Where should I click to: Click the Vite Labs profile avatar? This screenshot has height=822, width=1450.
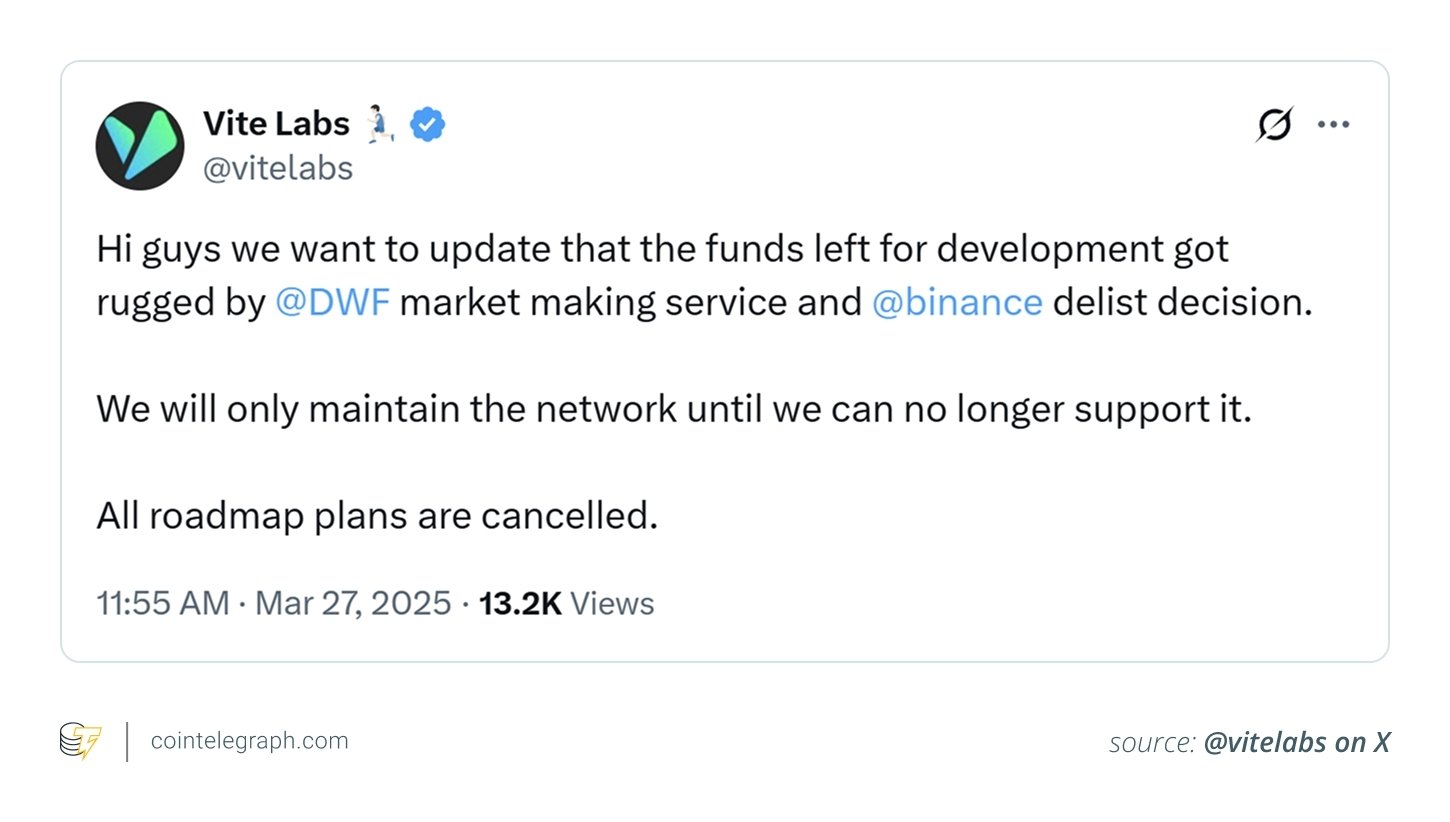[x=140, y=146]
